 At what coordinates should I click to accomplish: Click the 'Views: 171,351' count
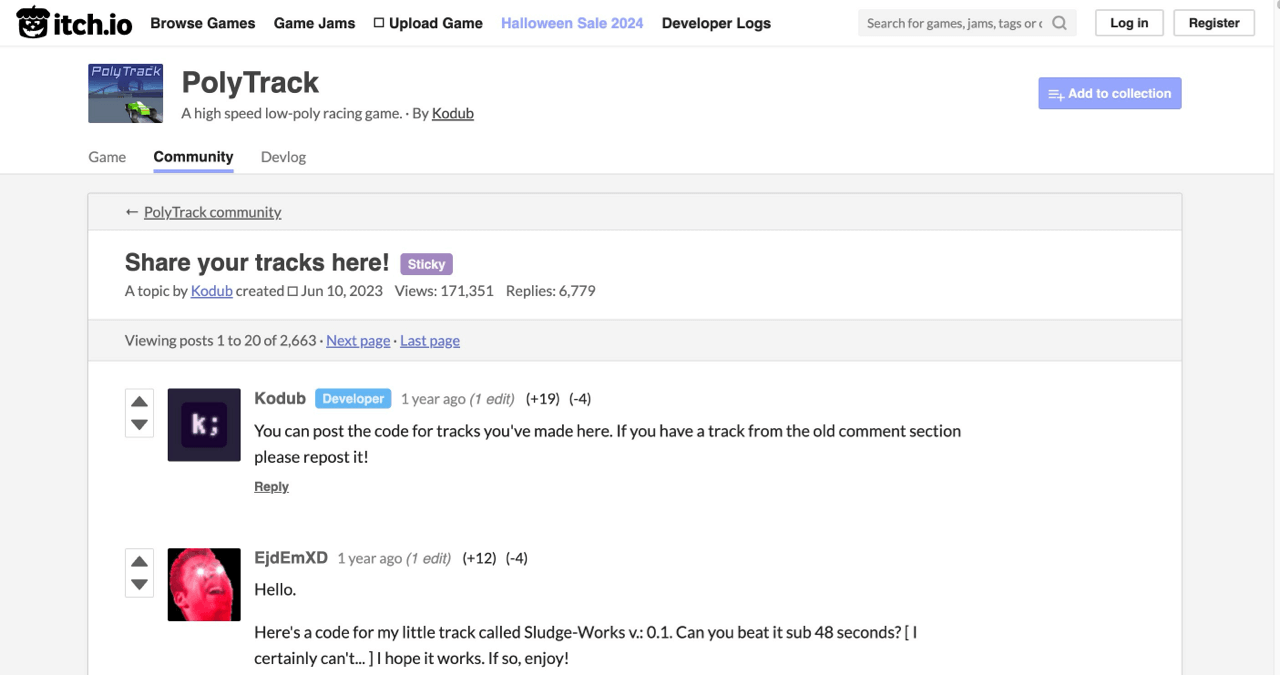(x=444, y=291)
